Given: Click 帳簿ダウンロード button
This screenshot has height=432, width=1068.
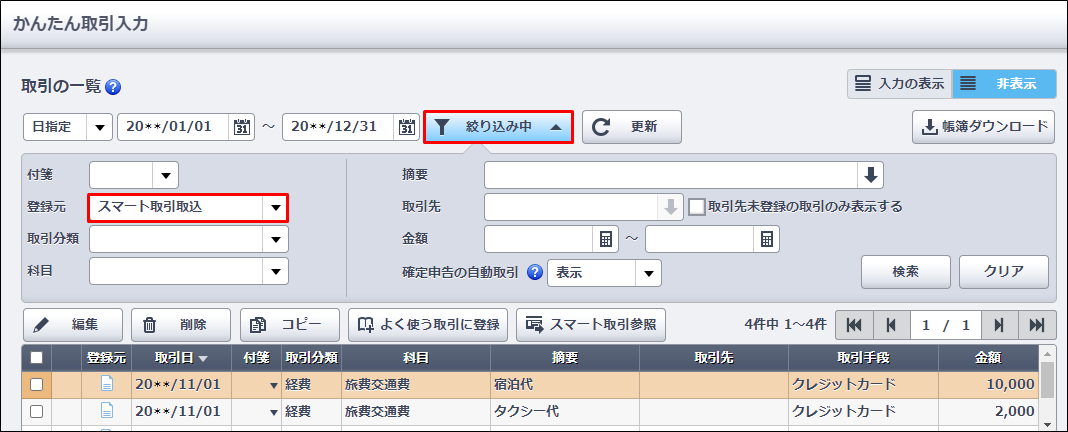Looking at the screenshot, I should (984, 127).
